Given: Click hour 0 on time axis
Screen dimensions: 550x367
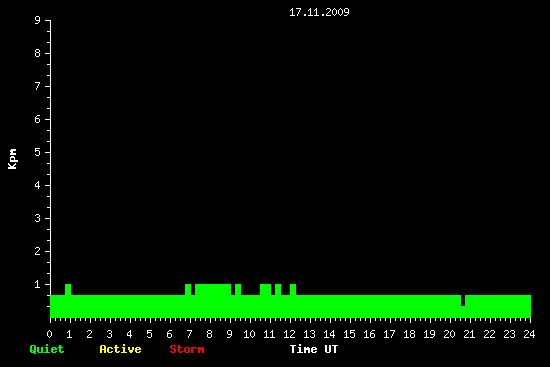Looking at the screenshot, I should pos(49,334).
